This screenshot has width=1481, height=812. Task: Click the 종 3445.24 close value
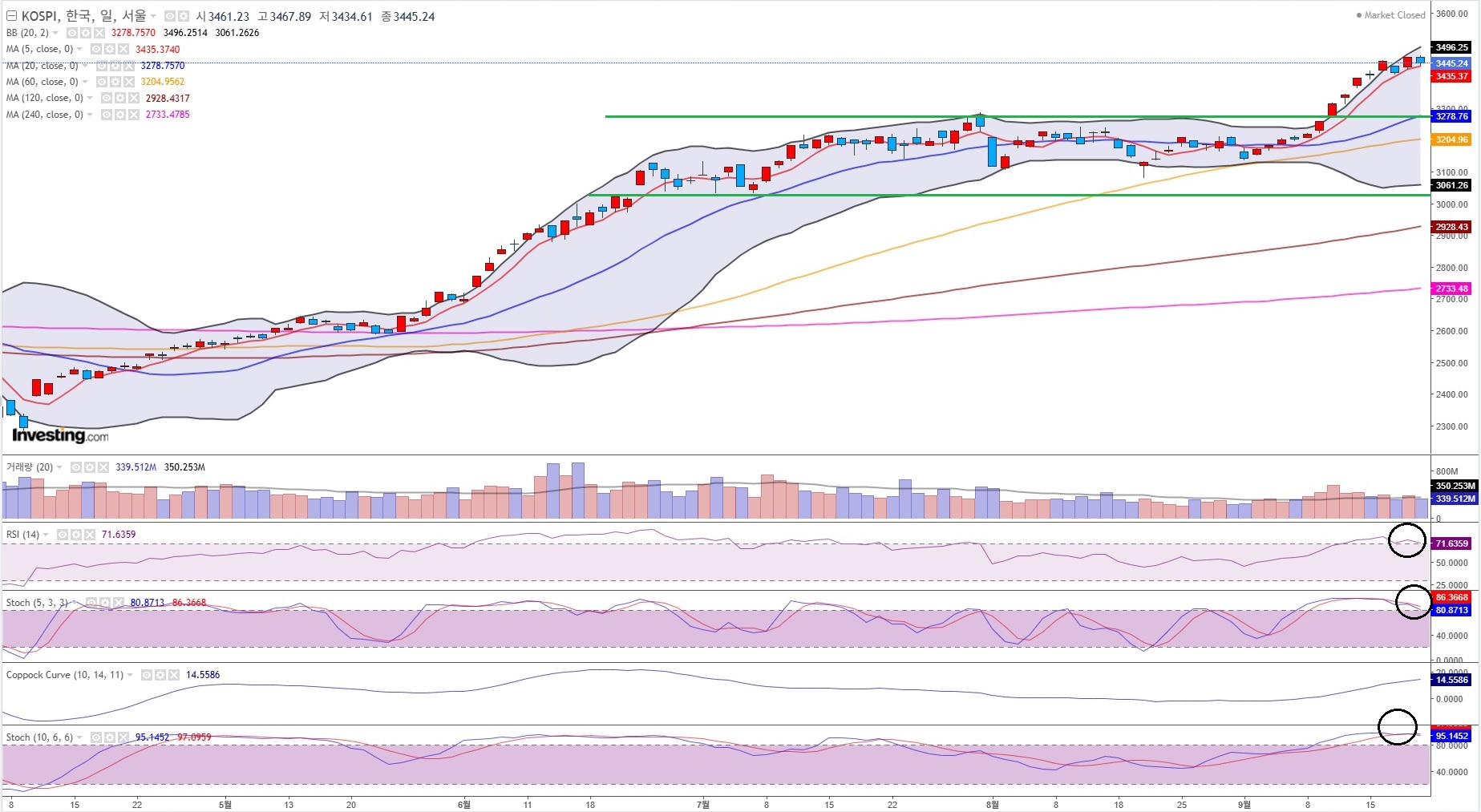(x=408, y=16)
